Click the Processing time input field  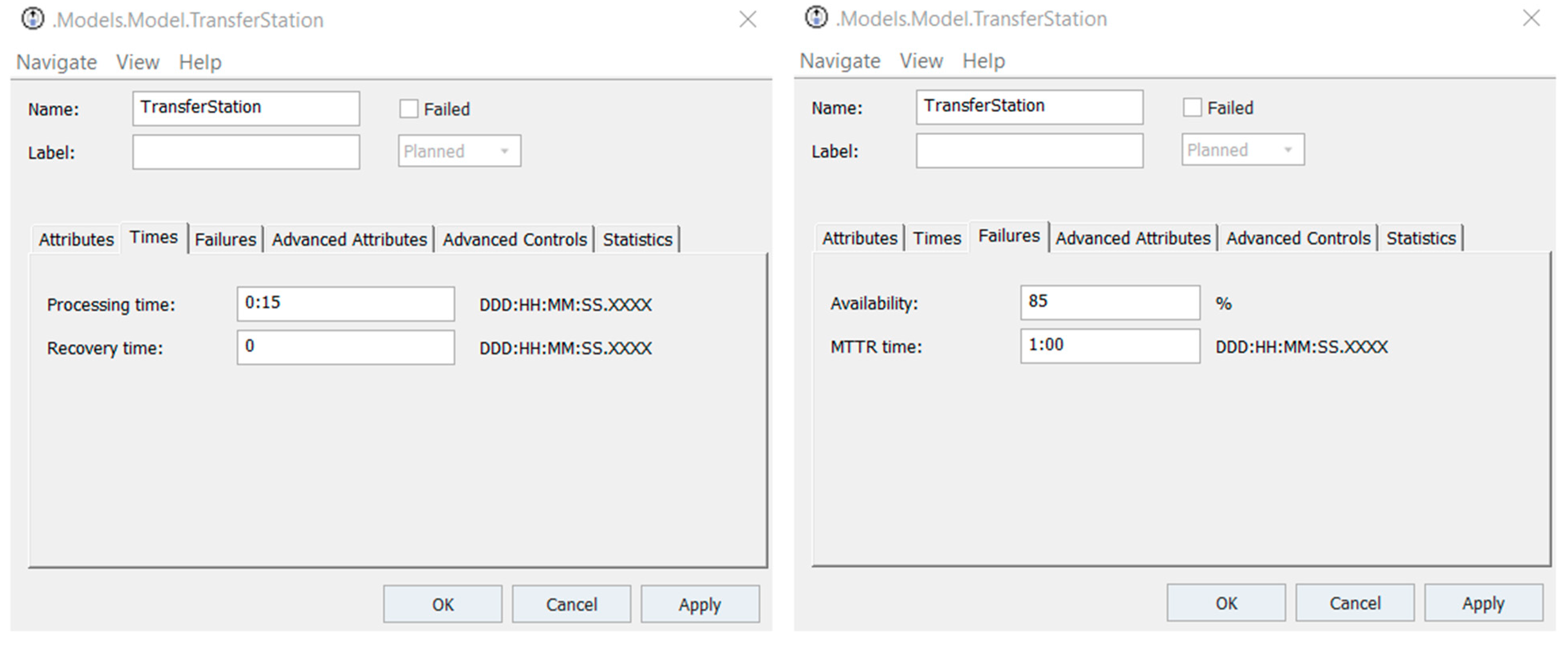coord(345,304)
